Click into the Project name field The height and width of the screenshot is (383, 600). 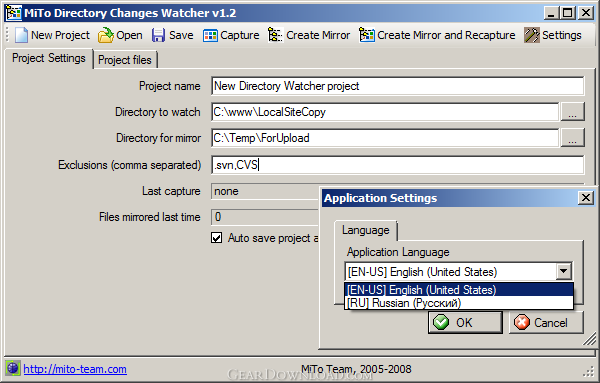pyautogui.click(x=398, y=86)
